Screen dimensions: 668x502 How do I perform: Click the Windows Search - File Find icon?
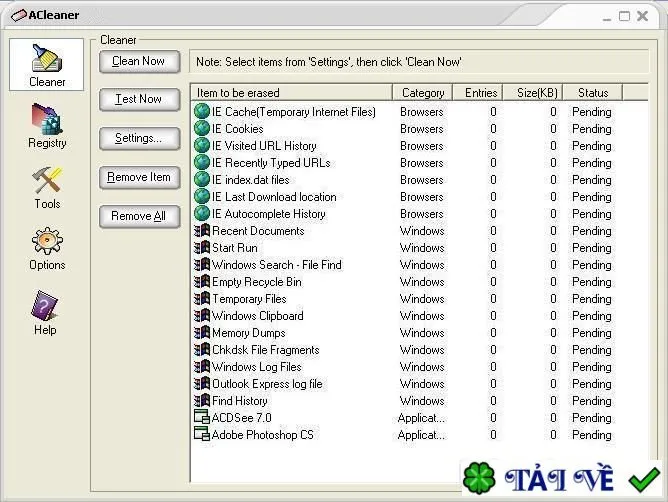tap(202, 265)
